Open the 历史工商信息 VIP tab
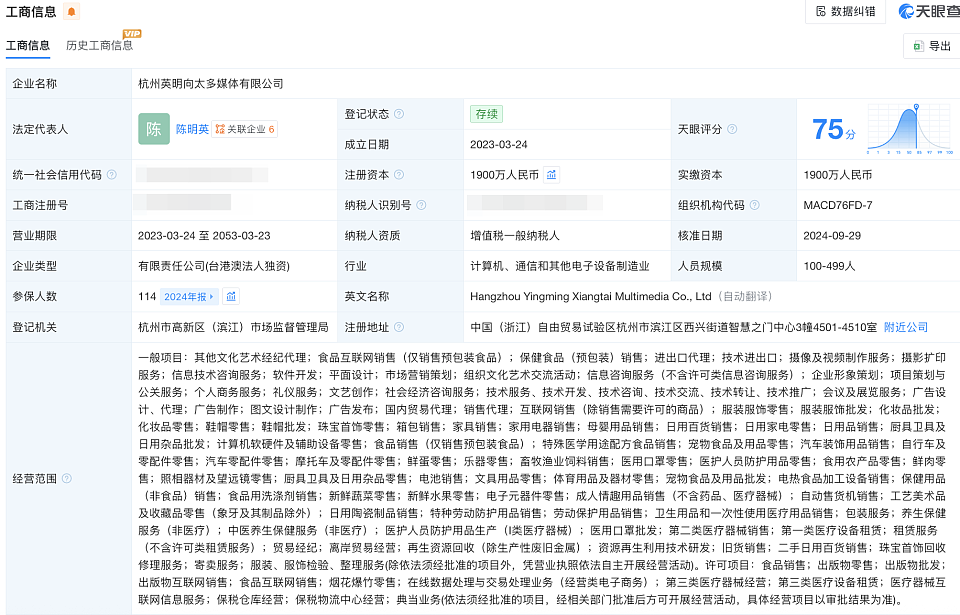Viewport: 960px width, 615px height. point(99,45)
